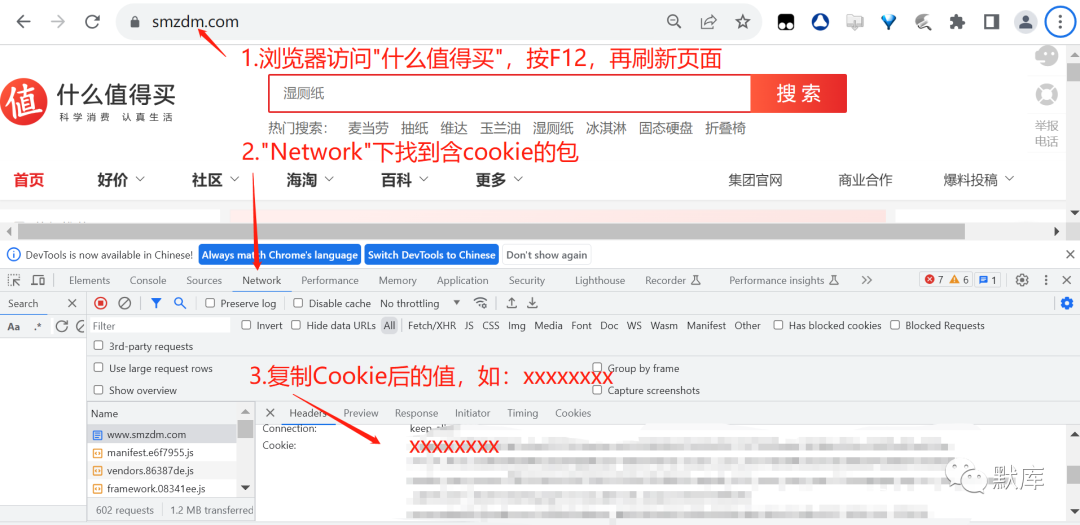1080x525 pixels.
Task: Open hot search link 麦当劳
Action: 368,128
